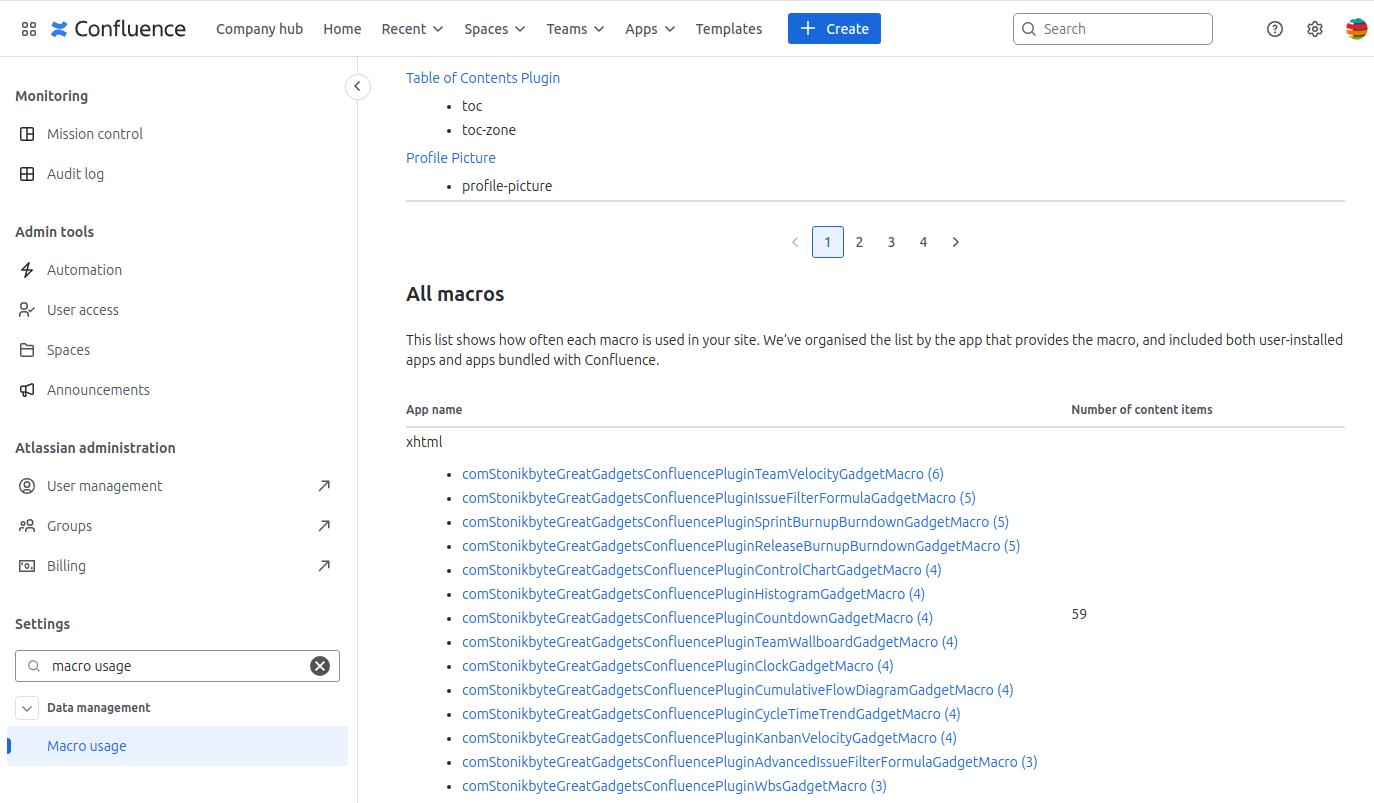This screenshot has height=803, width=1374.
Task: Click the settings search input field
Action: pyautogui.click(x=177, y=666)
